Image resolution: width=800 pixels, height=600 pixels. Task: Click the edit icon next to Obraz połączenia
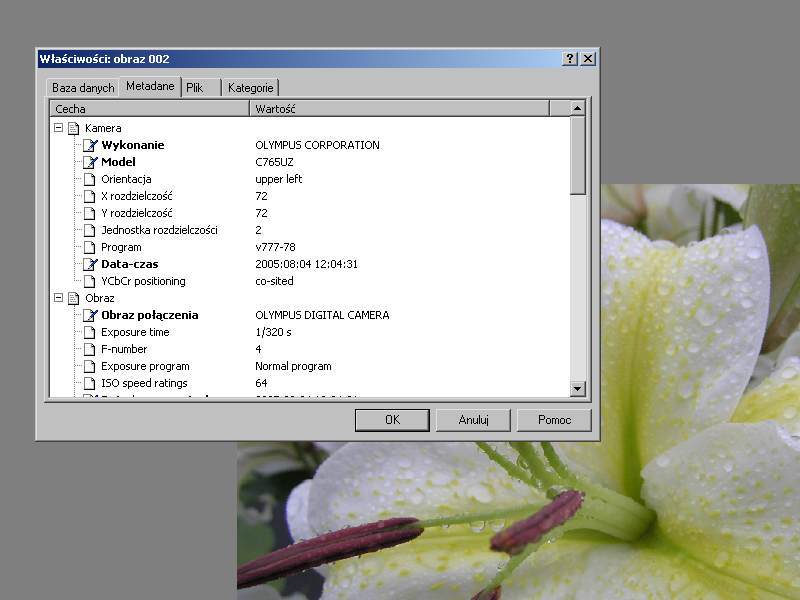91,315
